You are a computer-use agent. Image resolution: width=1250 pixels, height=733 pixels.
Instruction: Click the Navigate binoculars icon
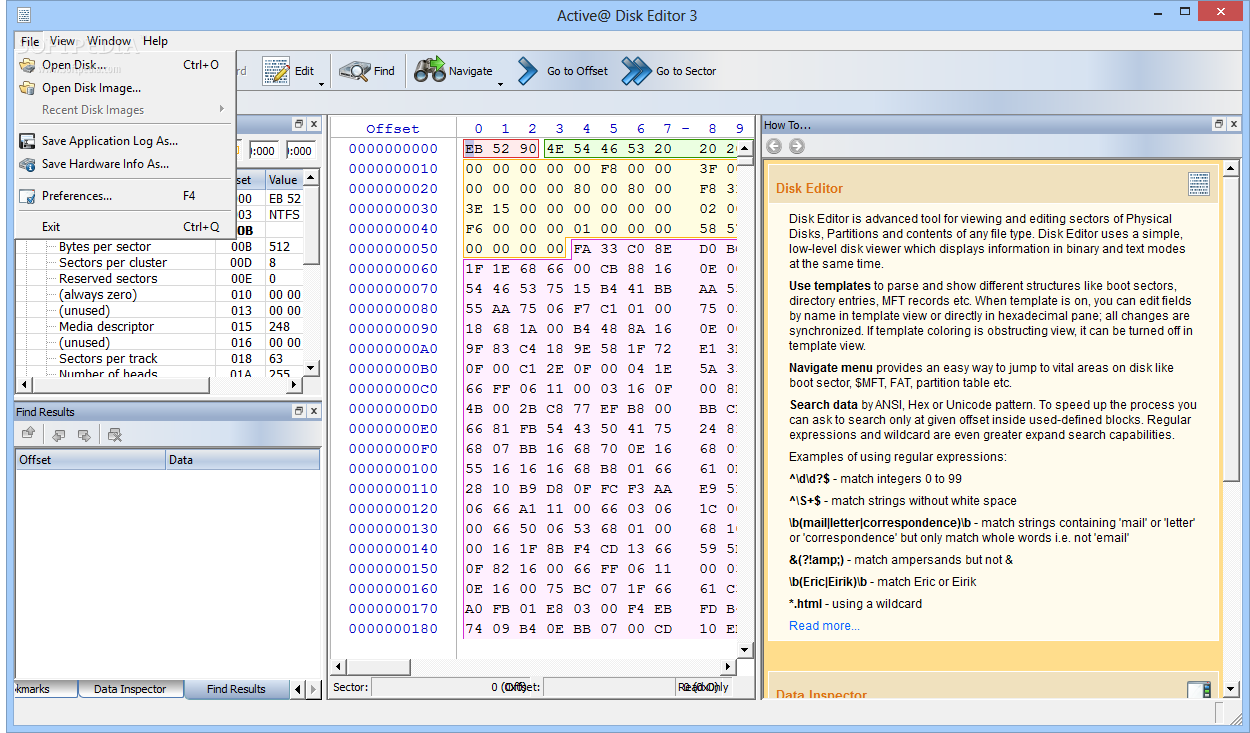point(430,71)
